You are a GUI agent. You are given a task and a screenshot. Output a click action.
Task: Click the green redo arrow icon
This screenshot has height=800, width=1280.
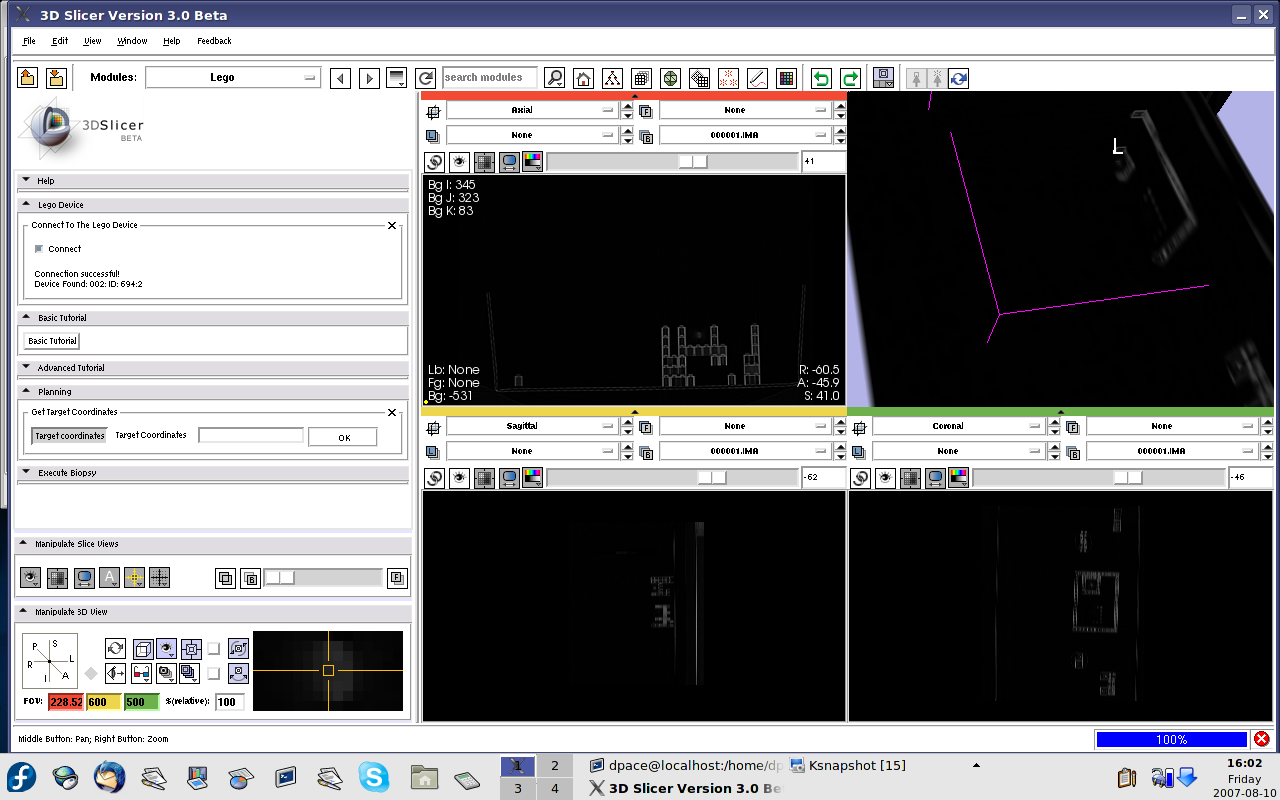(850, 78)
